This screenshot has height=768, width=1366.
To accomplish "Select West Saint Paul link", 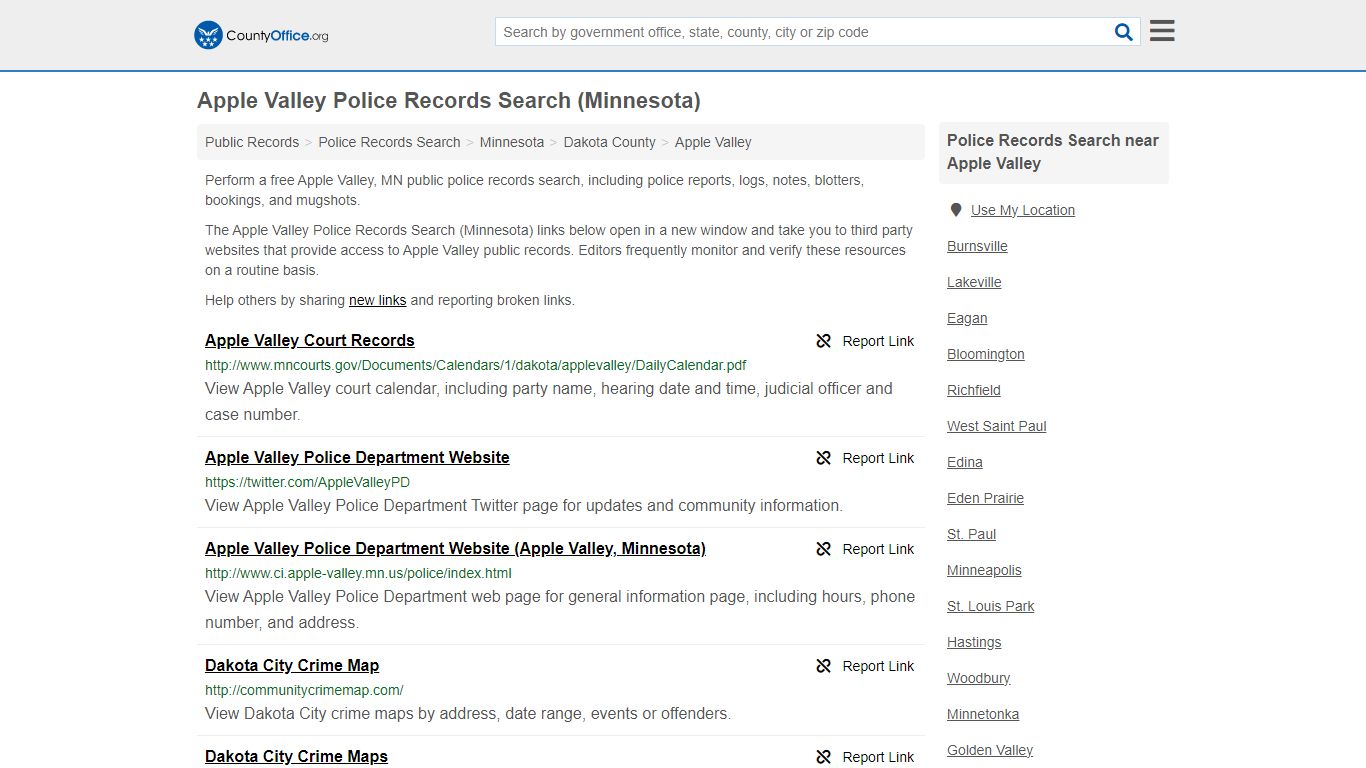I will pos(996,426).
